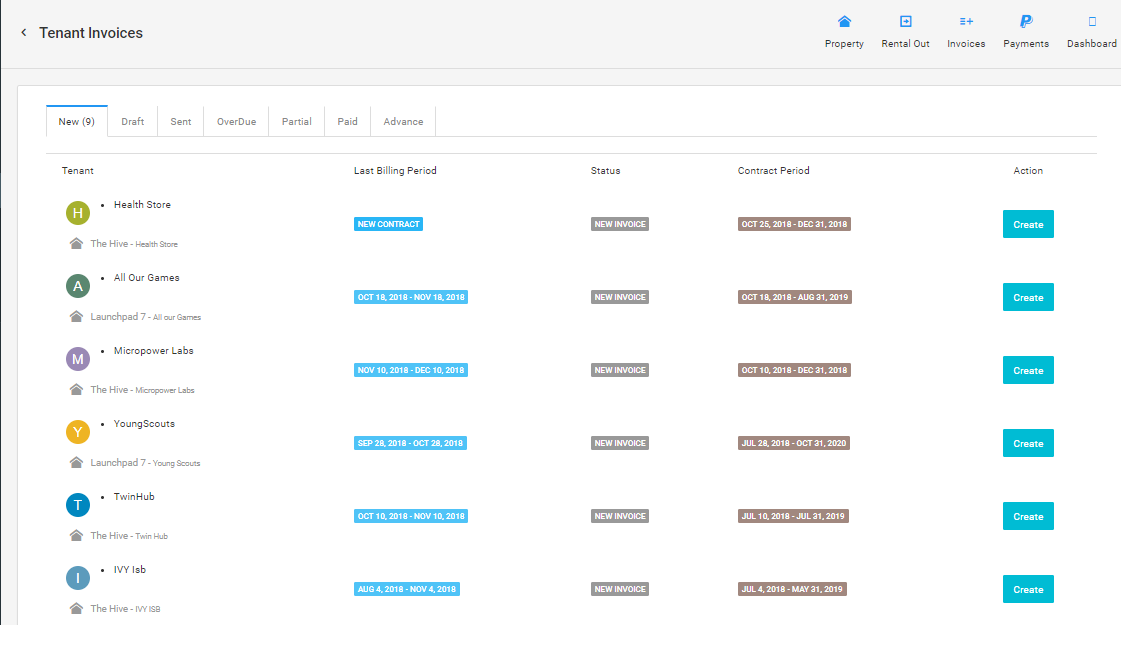Create invoice for Health Store
The width and height of the screenshot is (1122, 646).
tap(1028, 225)
